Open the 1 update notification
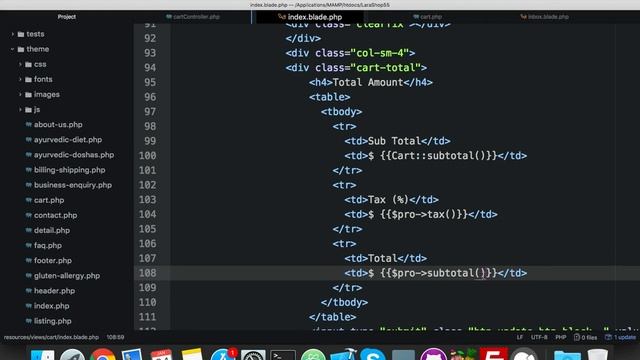 (620, 337)
